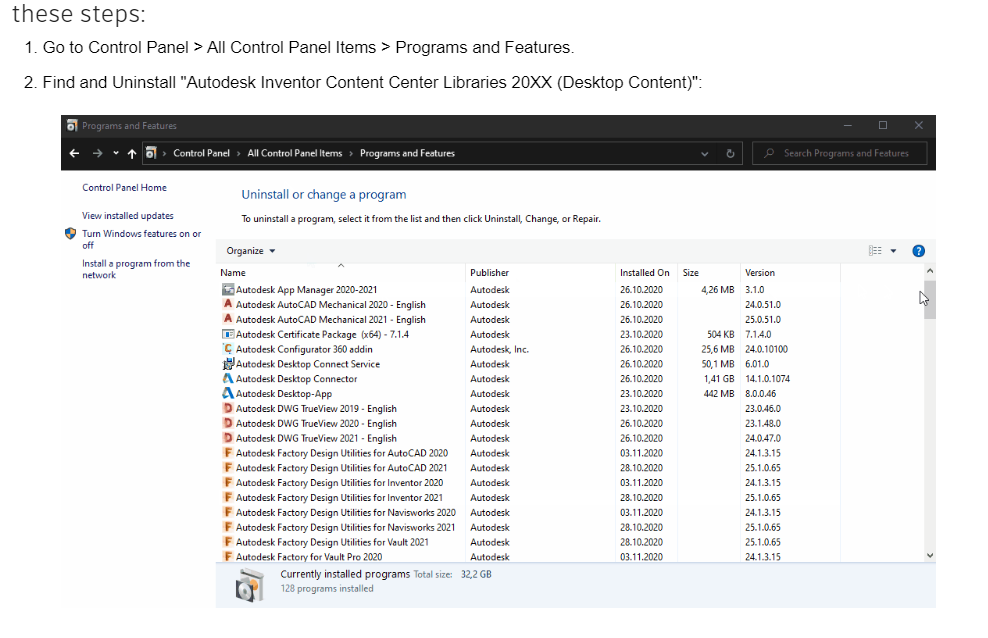
Task: Click the Autodesk Desktop-App icon
Action: [228, 394]
